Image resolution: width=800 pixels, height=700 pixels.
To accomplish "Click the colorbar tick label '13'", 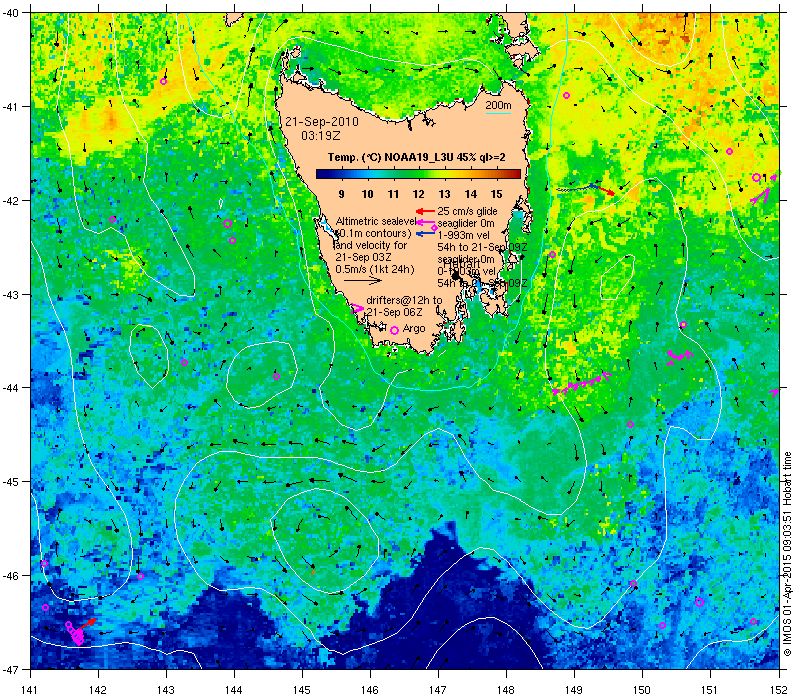I will pyautogui.click(x=444, y=194).
